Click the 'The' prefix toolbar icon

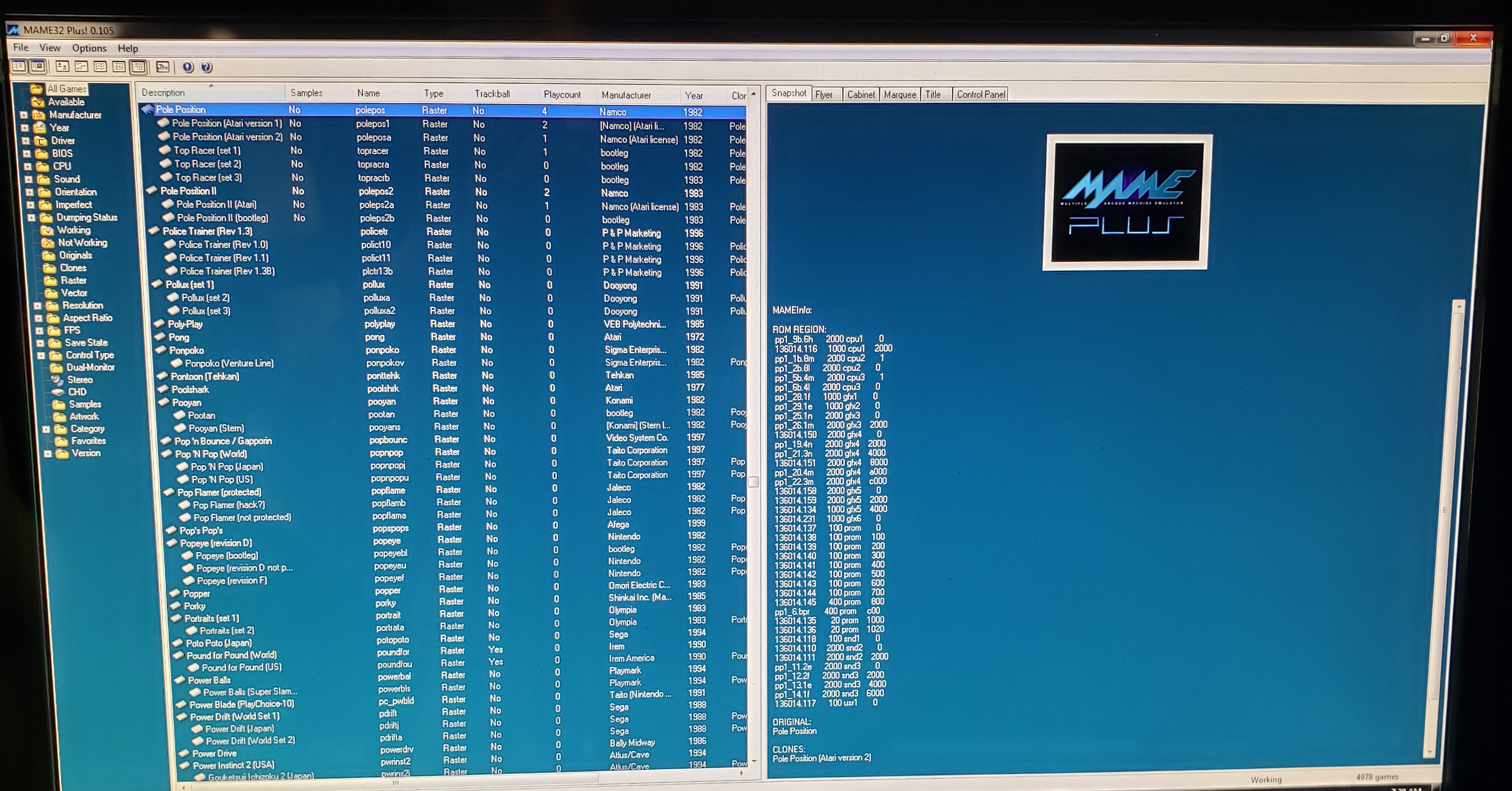tap(162, 67)
